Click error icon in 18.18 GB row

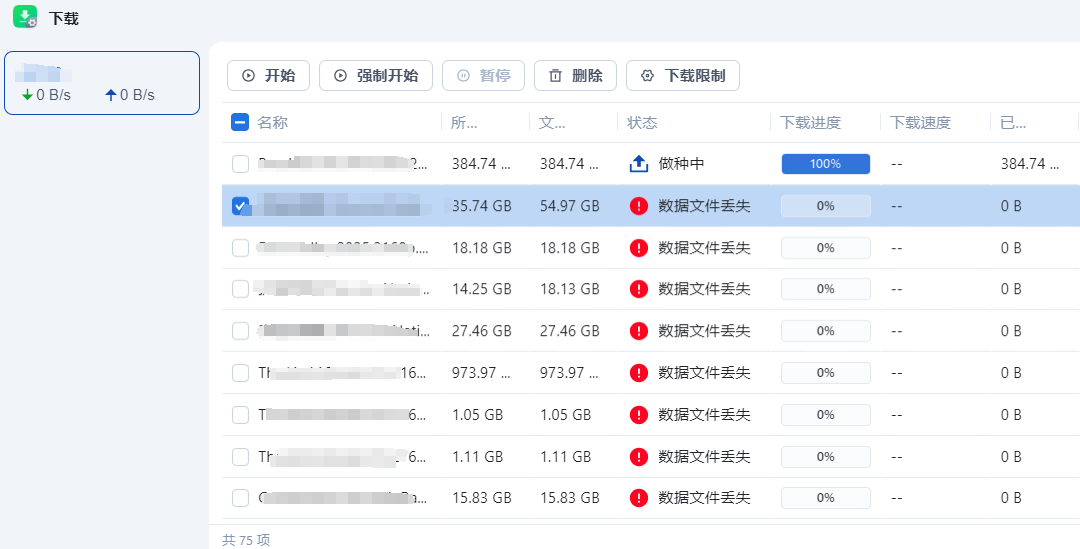tap(639, 248)
